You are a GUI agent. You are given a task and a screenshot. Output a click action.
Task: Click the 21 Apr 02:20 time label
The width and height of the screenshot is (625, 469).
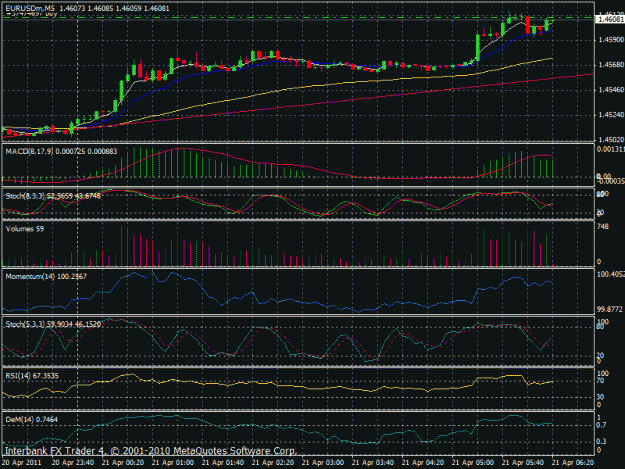[273, 463]
